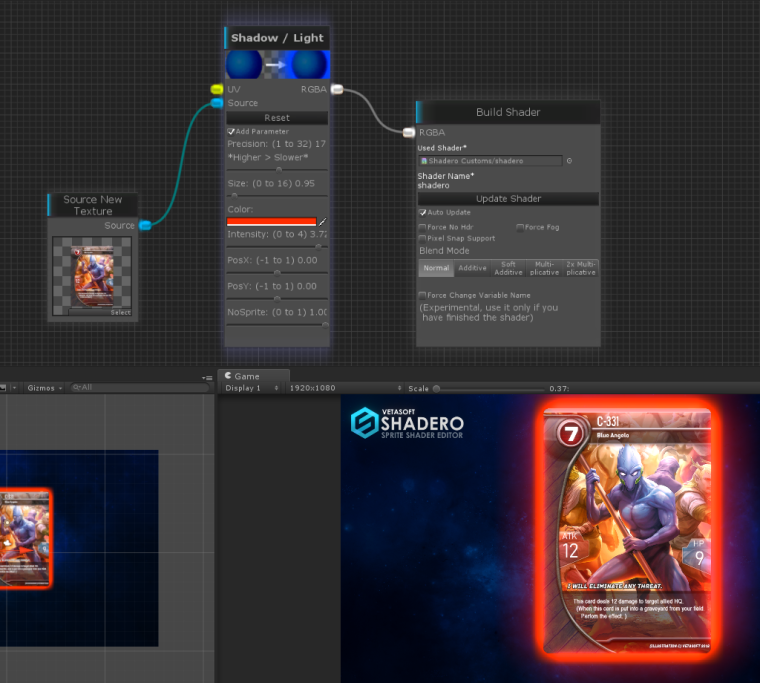The width and height of the screenshot is (760, 683).
Task: Click the Build Shader RGBA input connector
Action: coord(409,132)
